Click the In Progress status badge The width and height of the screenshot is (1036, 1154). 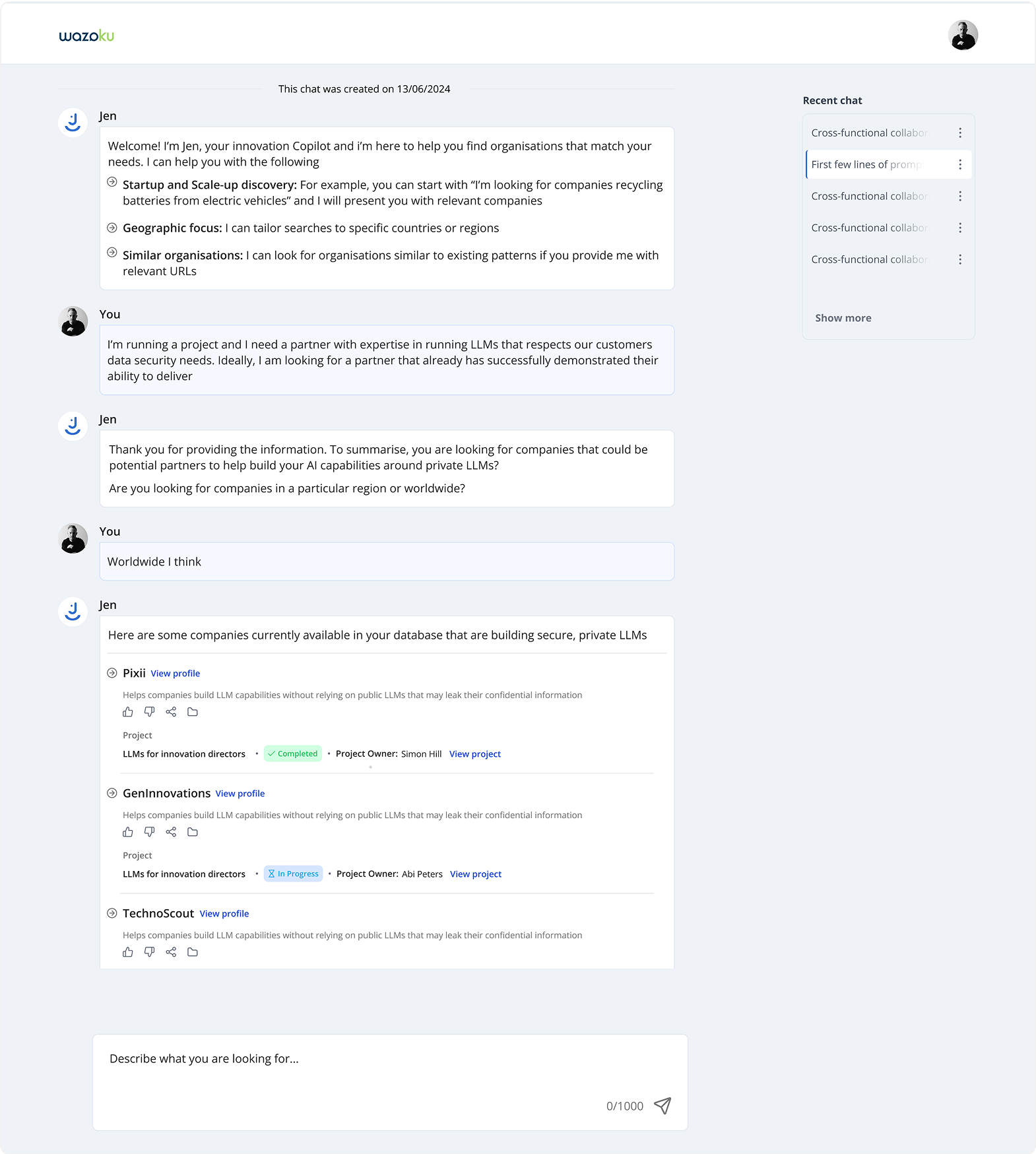pyautogui.click(x=294, y=874)
